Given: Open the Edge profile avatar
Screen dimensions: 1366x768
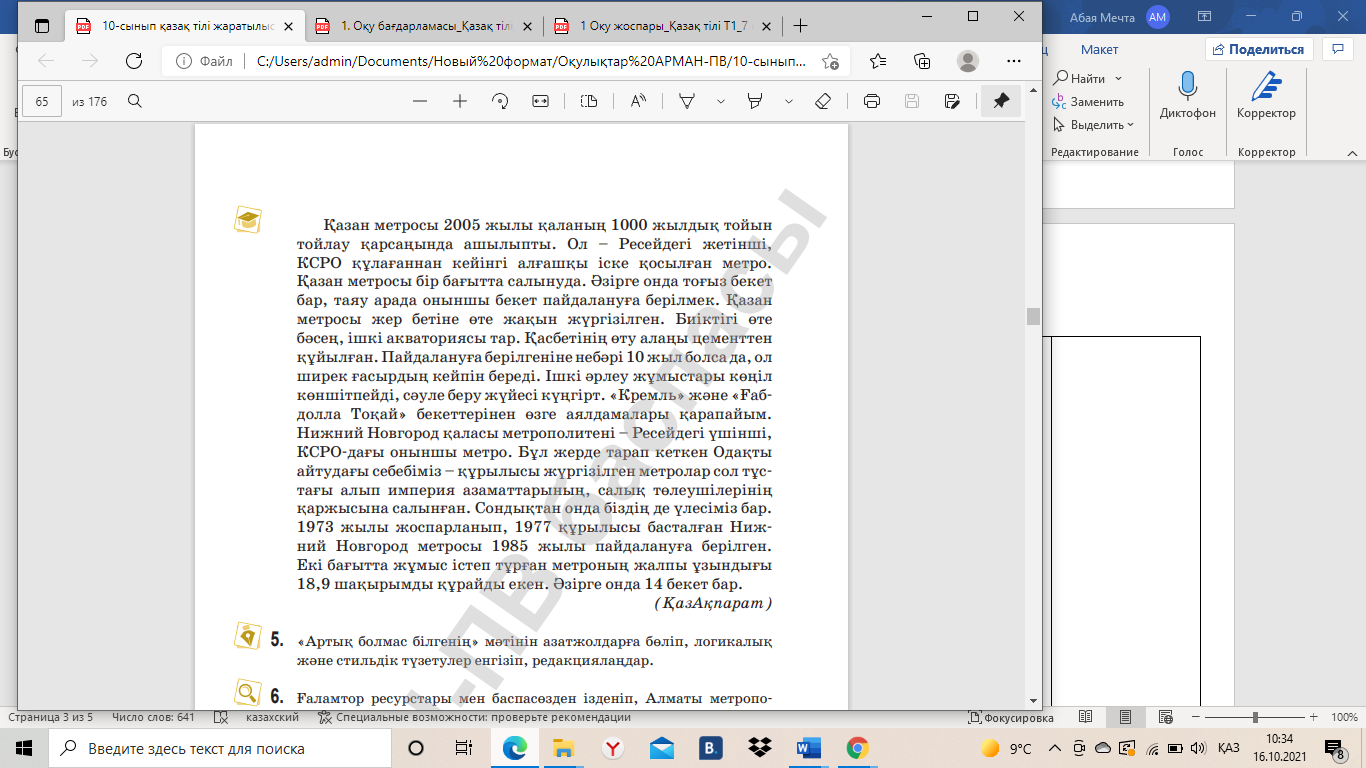Looking at the screenshot, I should [x=967, y=61].
